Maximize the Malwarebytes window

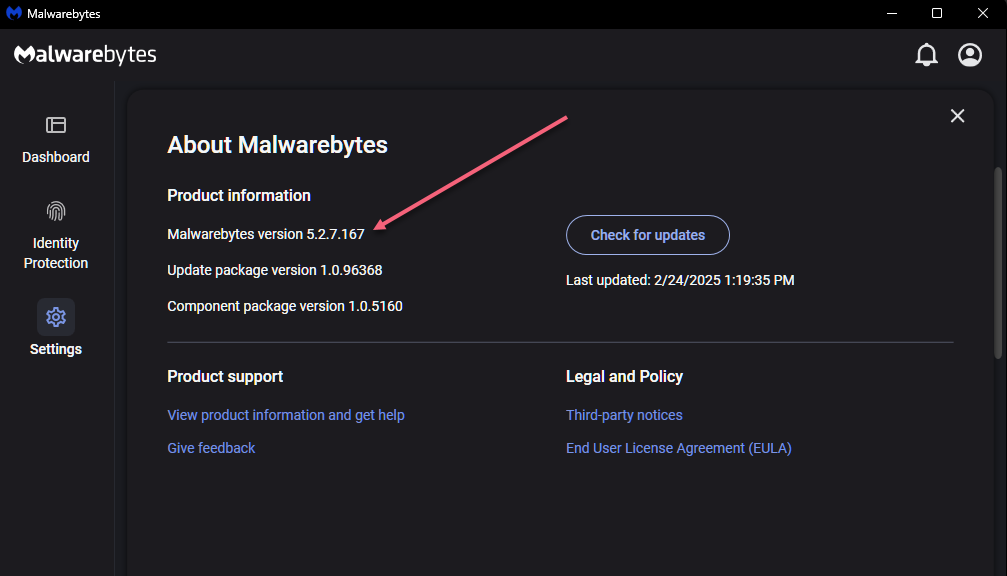tap(936, 13)
